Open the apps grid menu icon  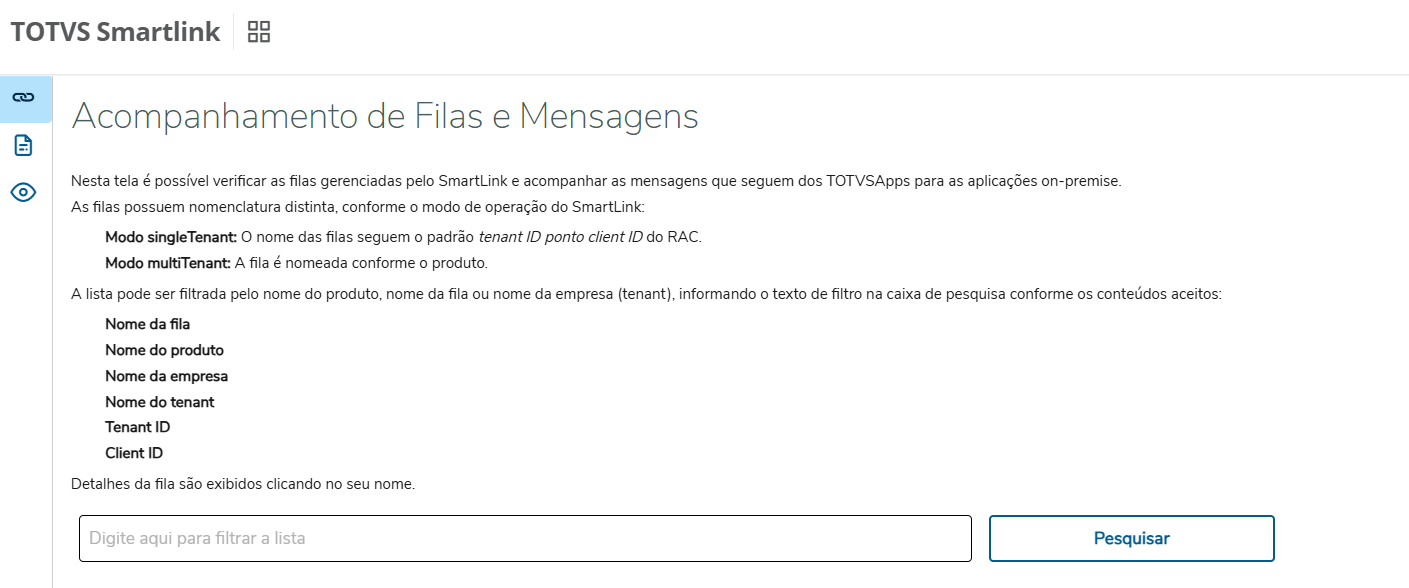259,32
